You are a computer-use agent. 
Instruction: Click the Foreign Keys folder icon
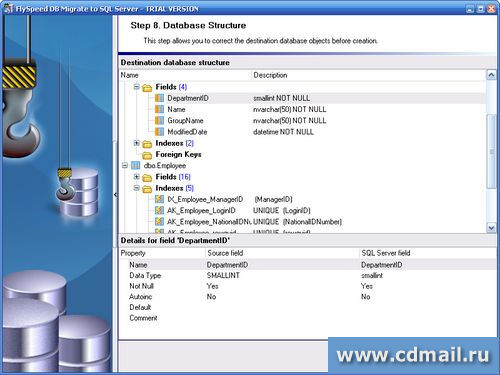[147, 155]
